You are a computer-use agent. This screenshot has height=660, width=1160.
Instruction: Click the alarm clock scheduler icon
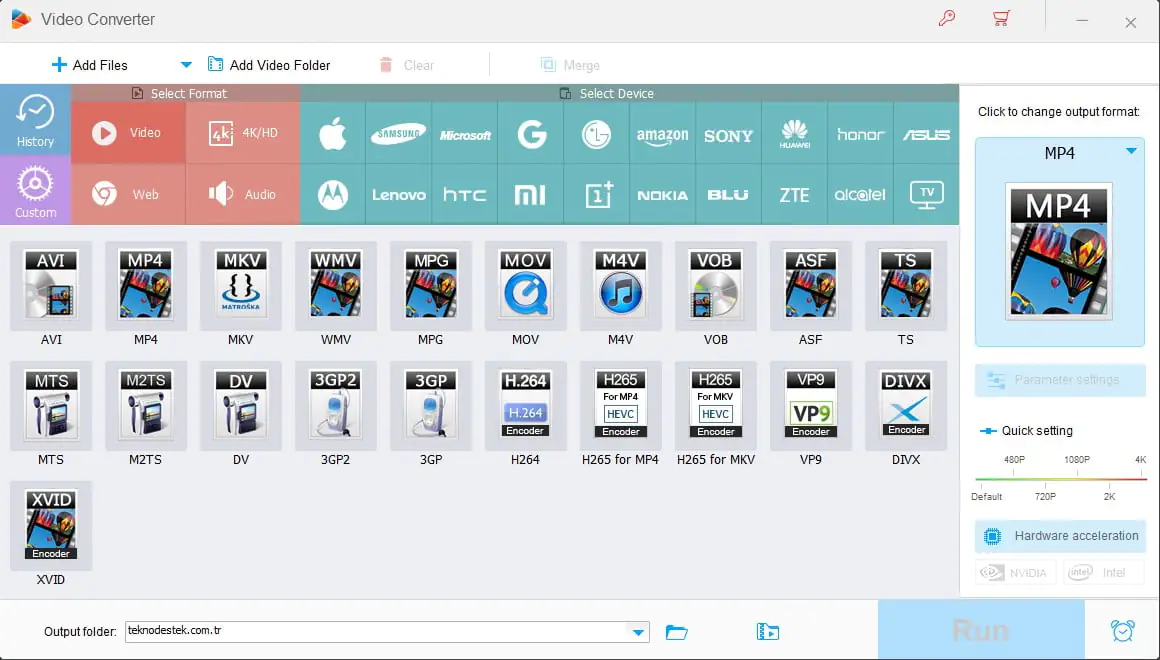coord(1122,631)
